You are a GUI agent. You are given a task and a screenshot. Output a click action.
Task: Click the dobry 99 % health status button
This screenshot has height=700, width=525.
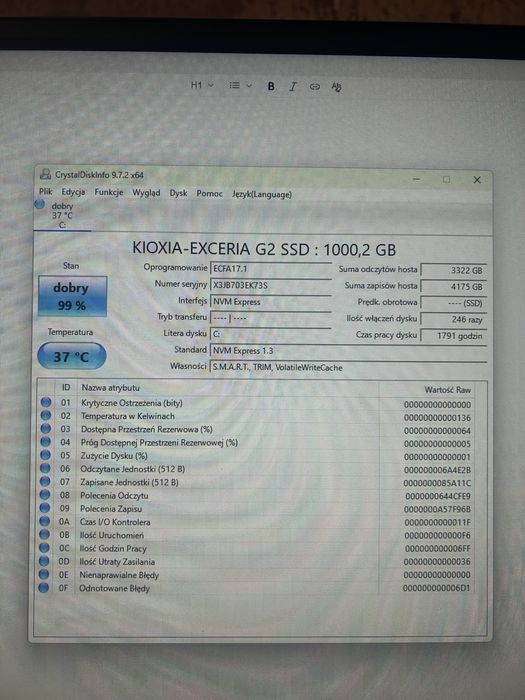click(x=72, y=296)
